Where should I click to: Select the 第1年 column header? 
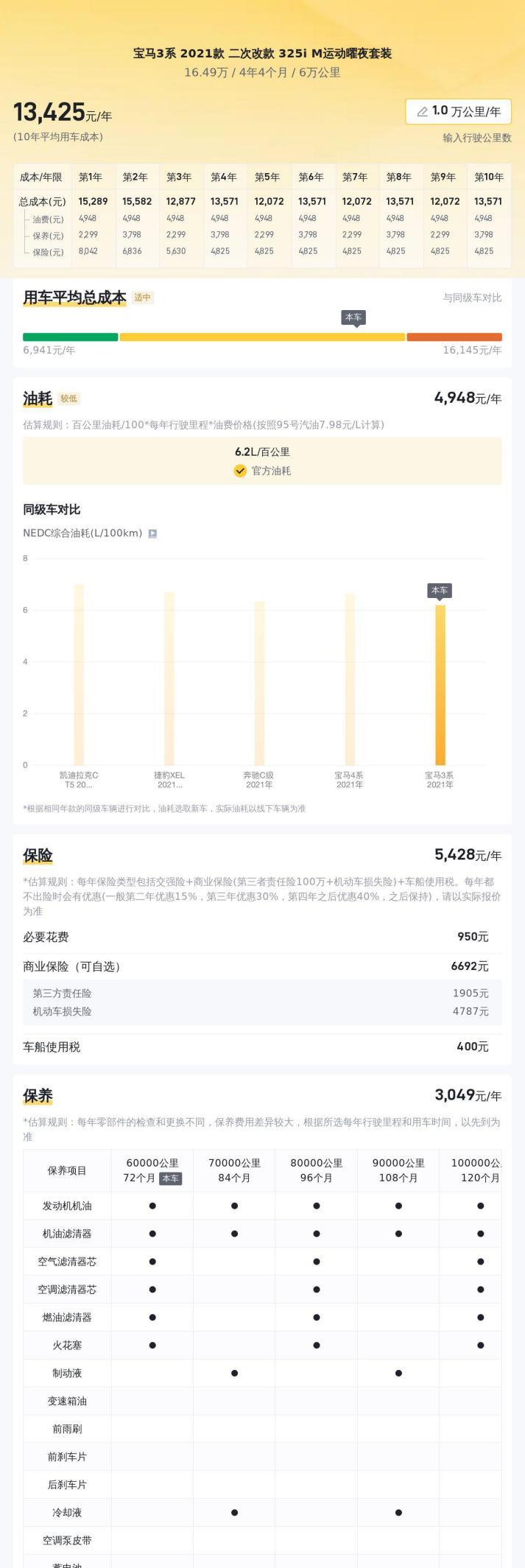91,177
